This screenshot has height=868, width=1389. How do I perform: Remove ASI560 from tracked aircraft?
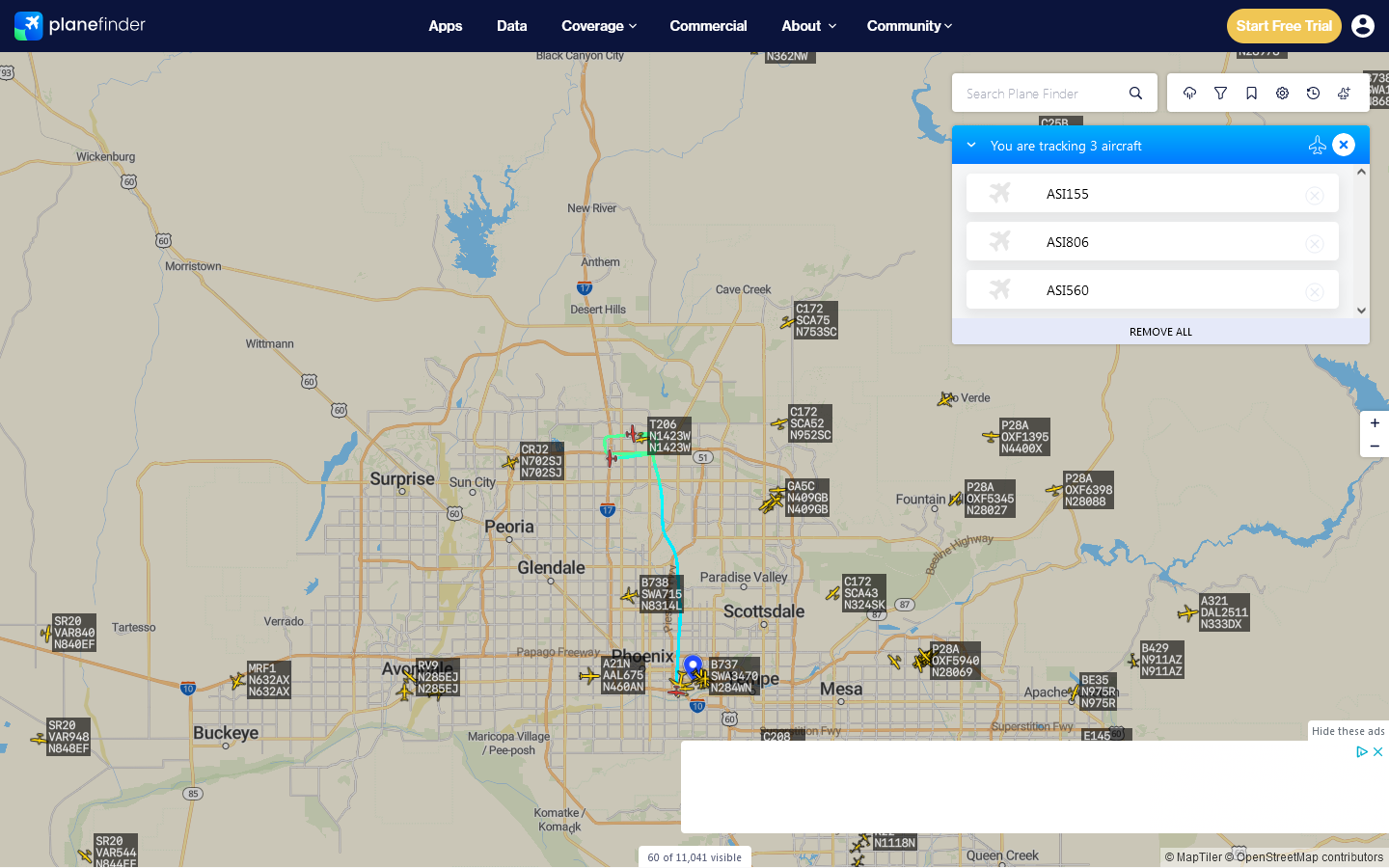click(x=1315, y=291)
